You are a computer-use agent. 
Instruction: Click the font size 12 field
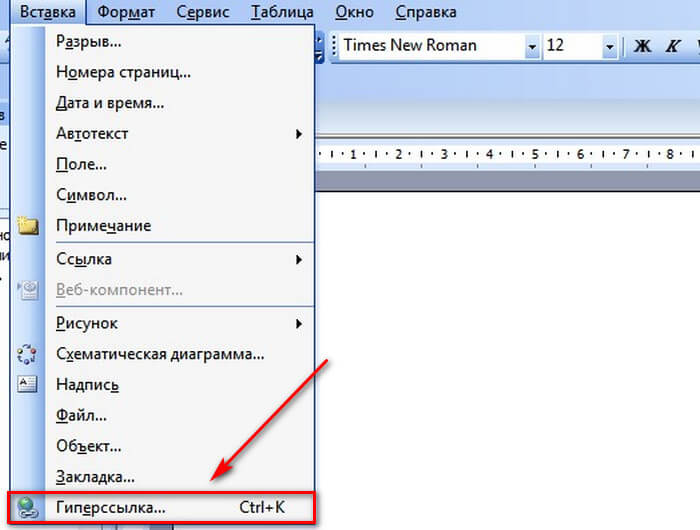click(573, 46)
